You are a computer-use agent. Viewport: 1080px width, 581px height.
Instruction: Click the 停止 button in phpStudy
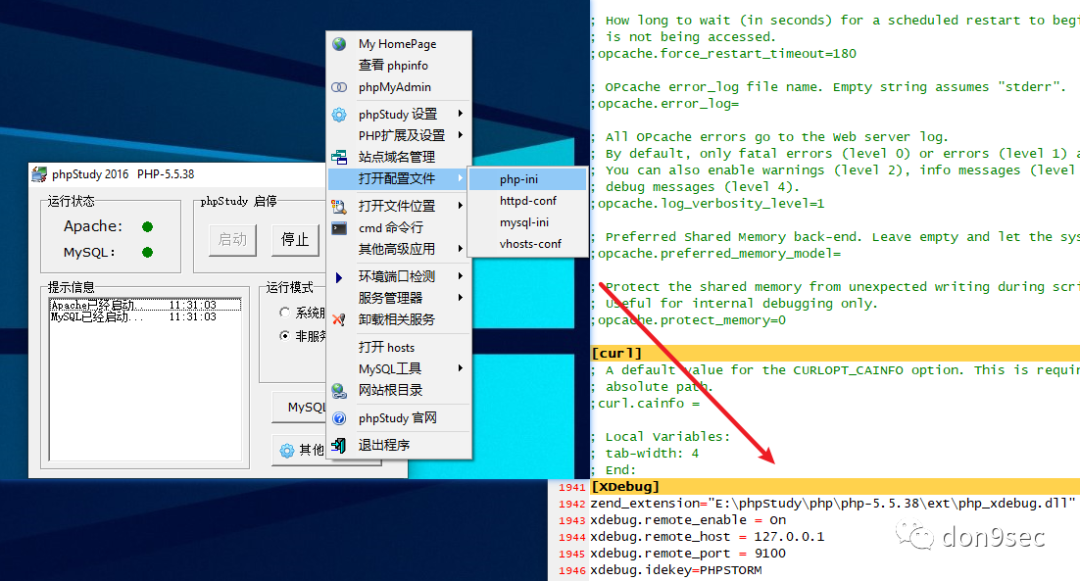point(295,240)
